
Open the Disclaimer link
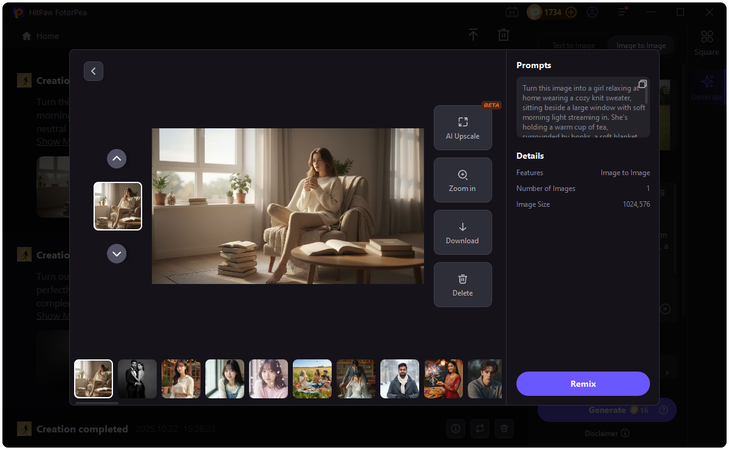tap(607, 433)
